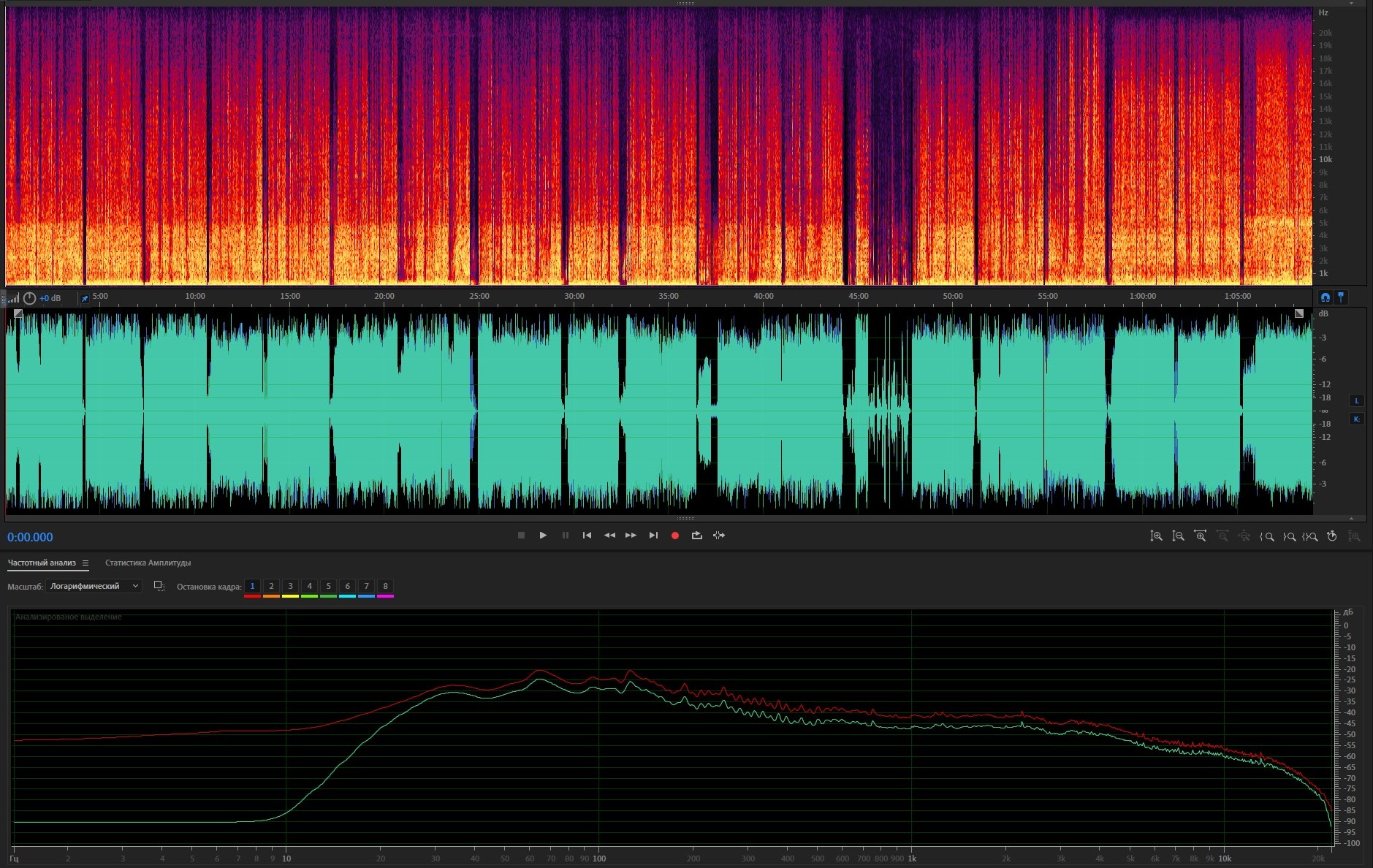Screen dimensions: 1373x868
Task: Toggle the snapping magnet button
Action: (1326, 297)
